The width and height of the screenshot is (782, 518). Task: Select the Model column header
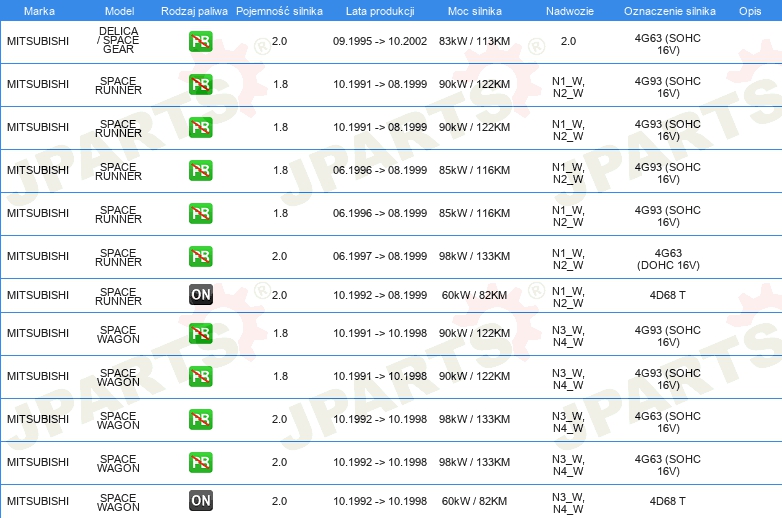[119, 11]
